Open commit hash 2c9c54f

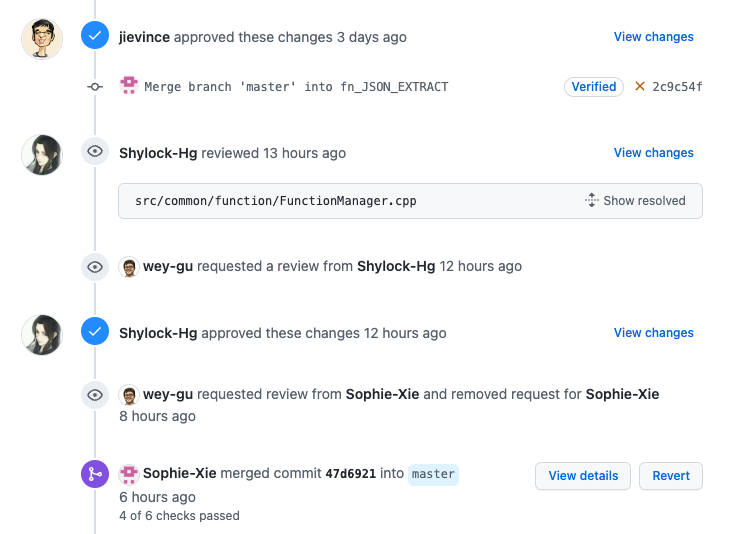(677, 87)
